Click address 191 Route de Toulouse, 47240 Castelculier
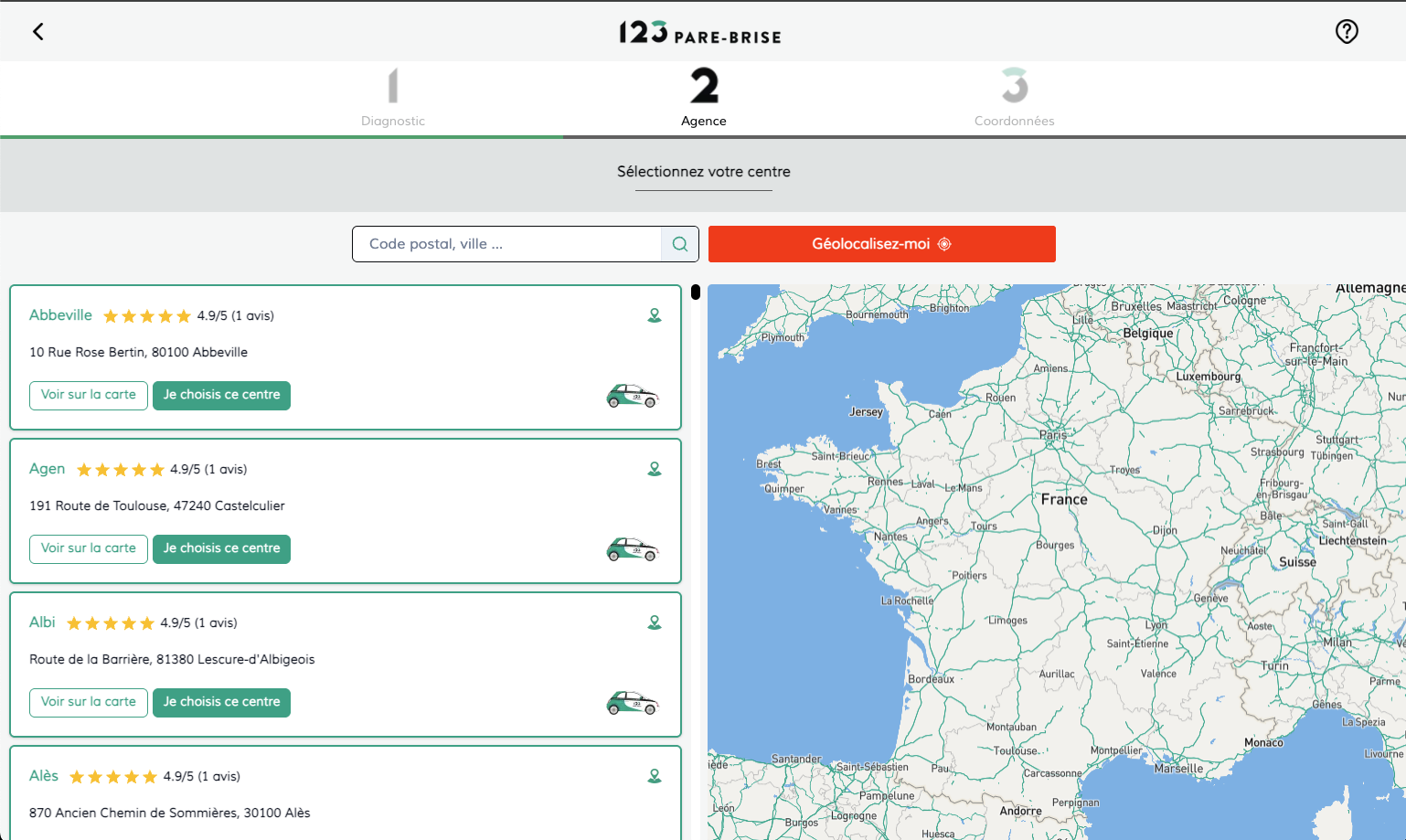 coord(157,505)
